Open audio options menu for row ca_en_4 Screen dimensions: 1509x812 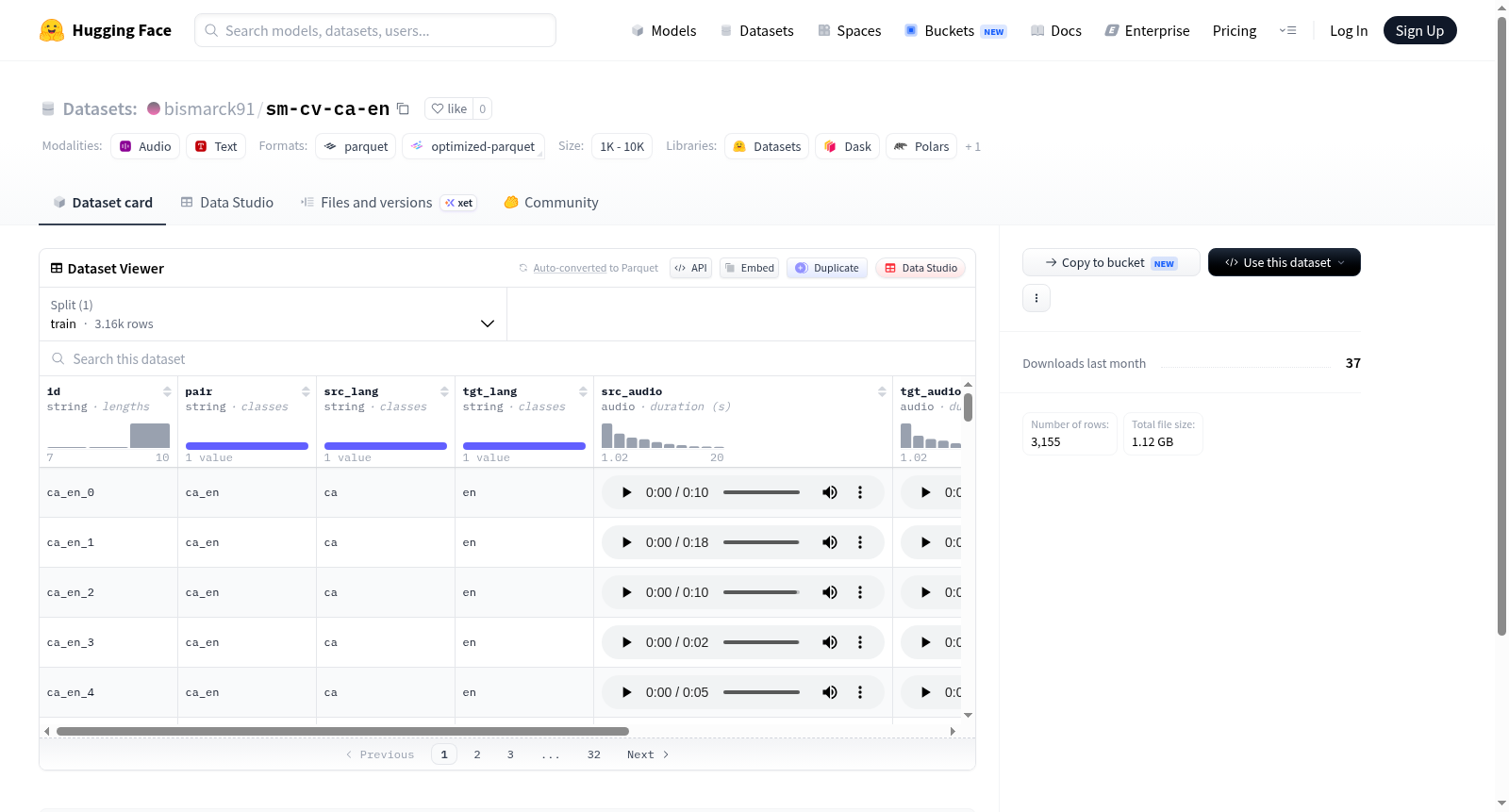point(860,692)
